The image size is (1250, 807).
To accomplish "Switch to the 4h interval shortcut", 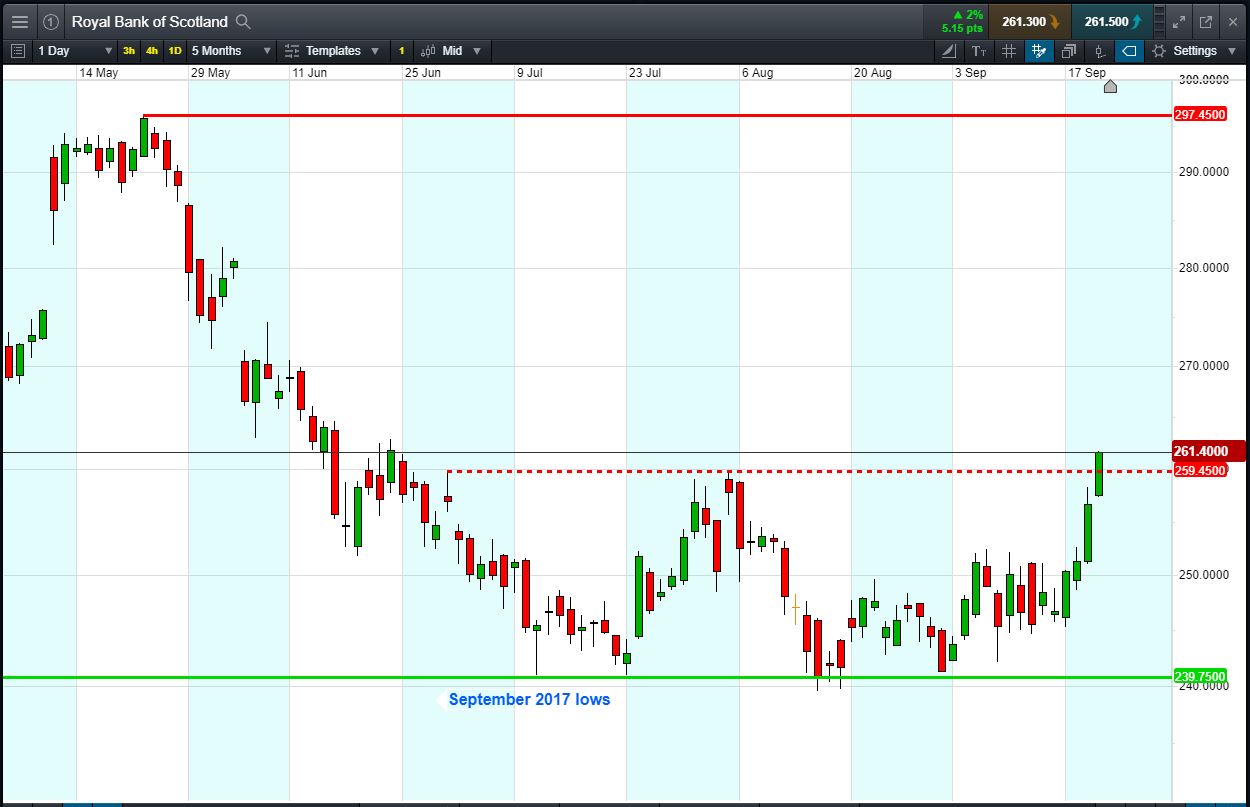I will [152, 51].
